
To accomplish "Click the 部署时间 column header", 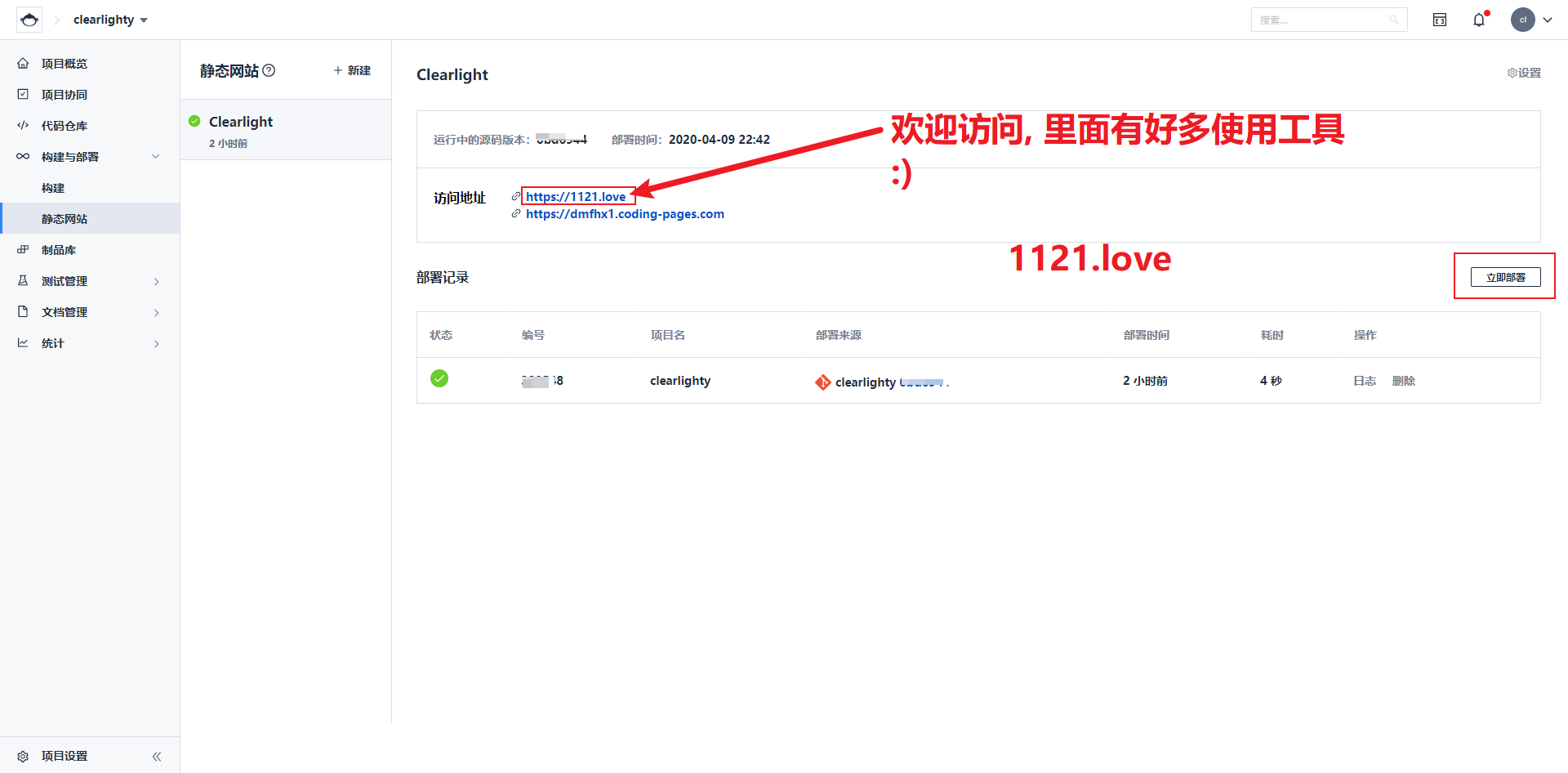I will click(x=1146, y=335).
